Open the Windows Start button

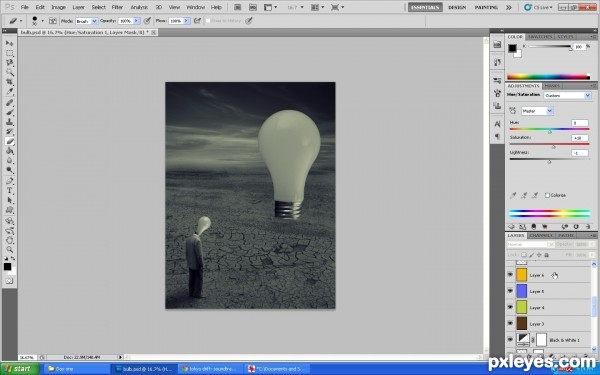click(x=20, y=368)
